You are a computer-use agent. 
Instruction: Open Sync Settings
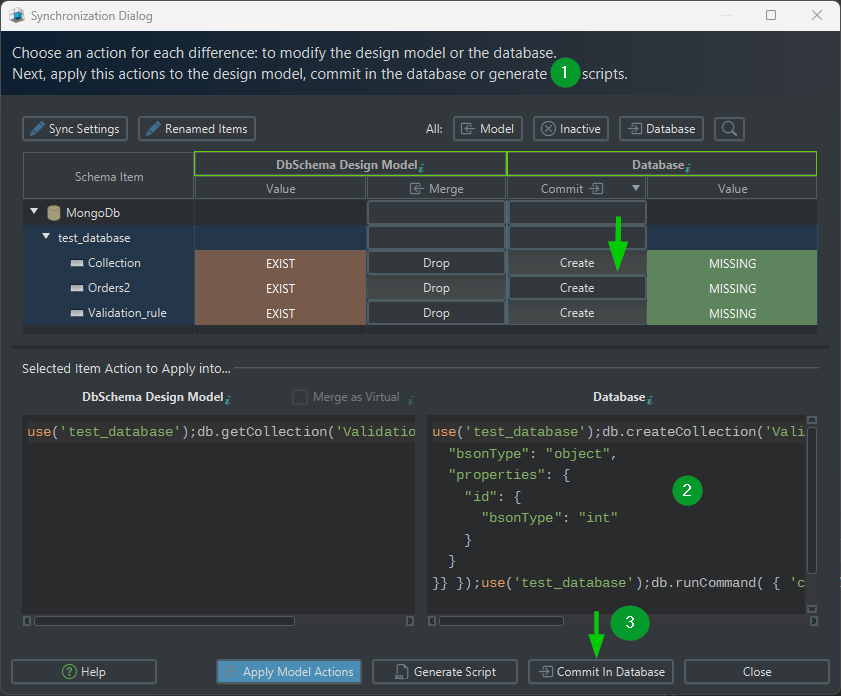(75, 129)
